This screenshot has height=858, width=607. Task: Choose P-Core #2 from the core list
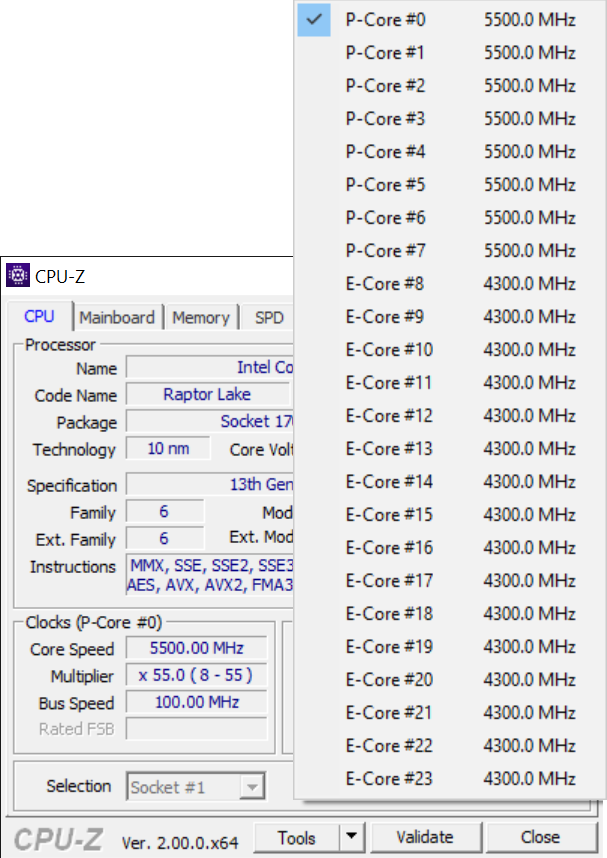(x=449, y=86)
